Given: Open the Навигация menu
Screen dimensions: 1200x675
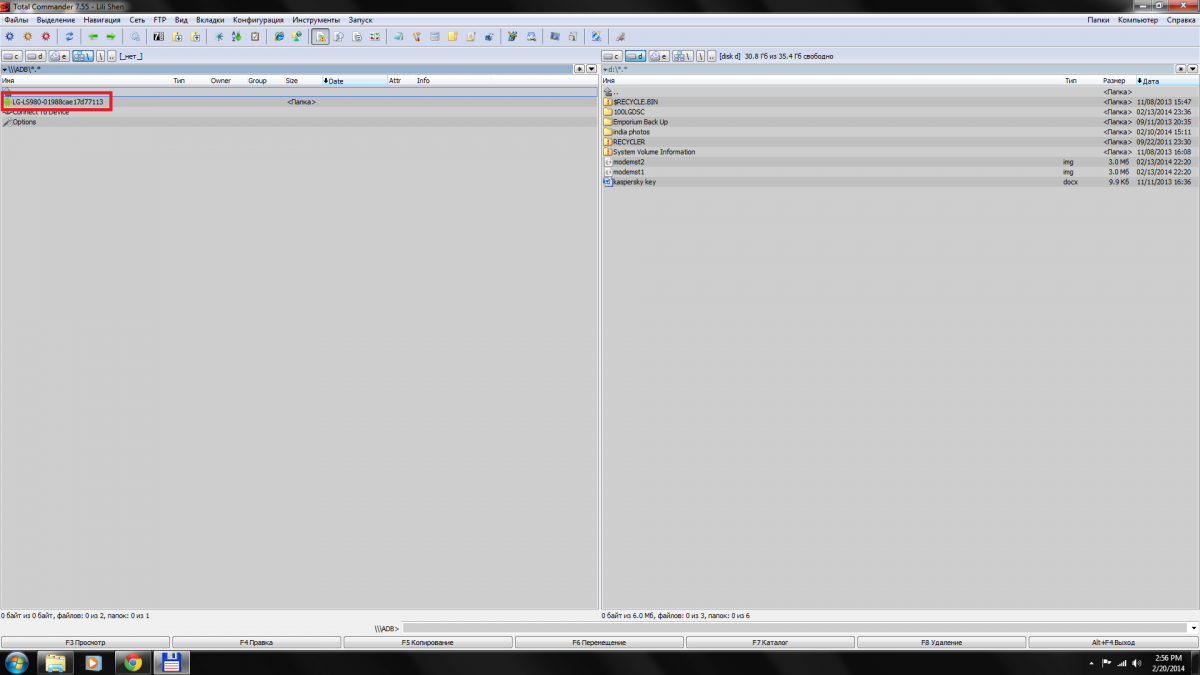Looking at the screenshot, I should pos(102,20).
